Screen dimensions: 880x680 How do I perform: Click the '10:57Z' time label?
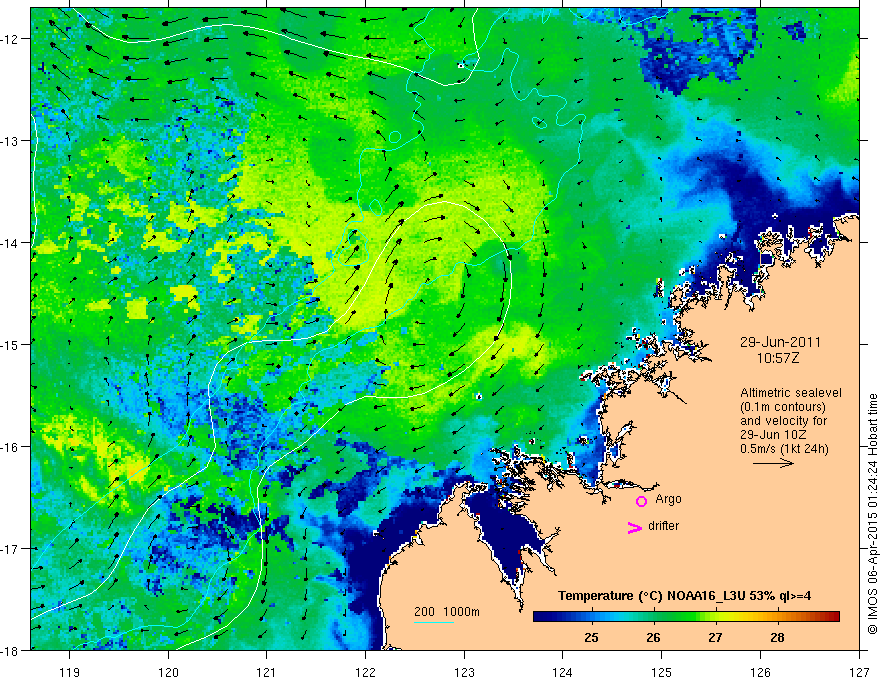pos(777,357)
